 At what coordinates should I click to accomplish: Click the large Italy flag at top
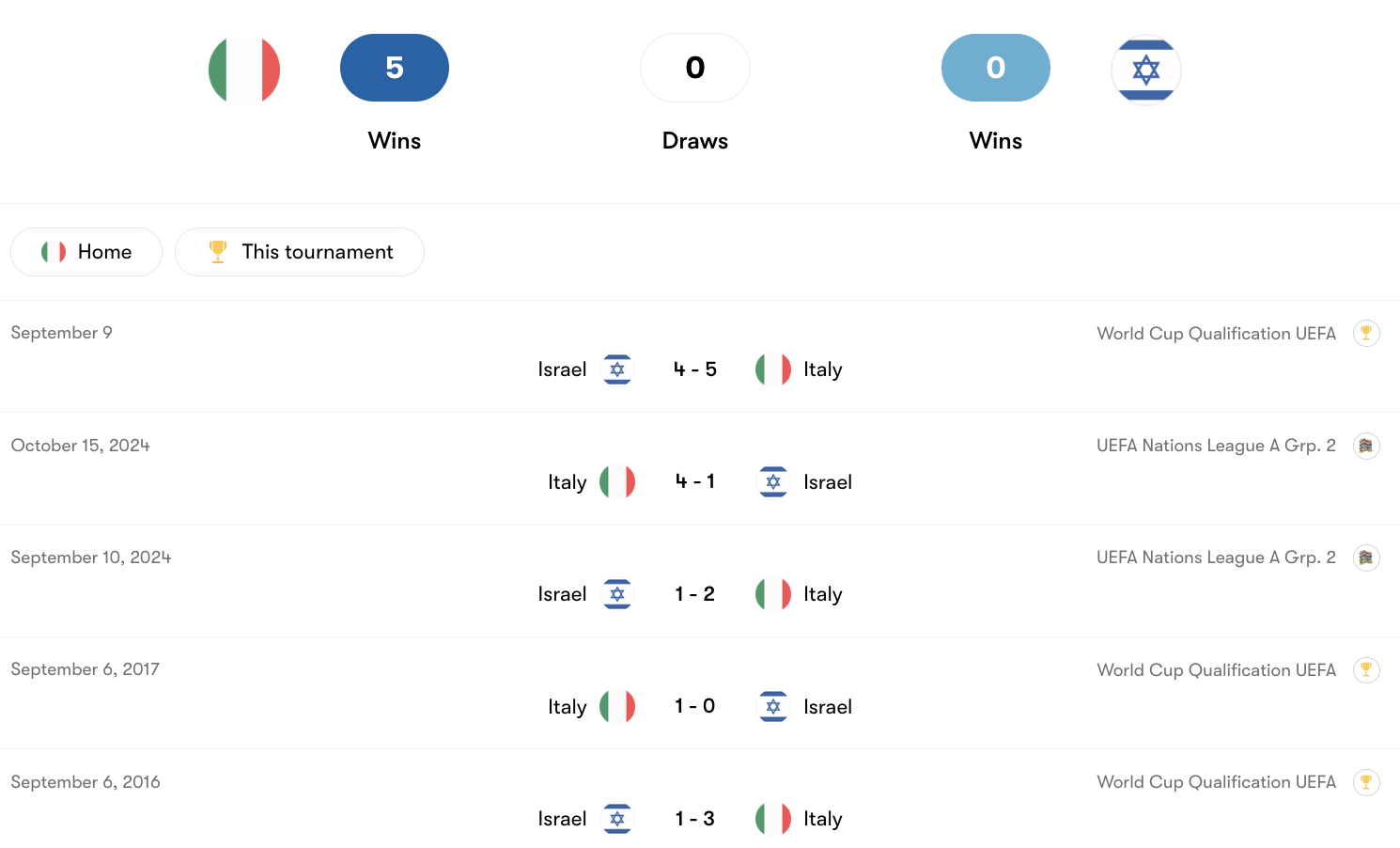(244, 70)
